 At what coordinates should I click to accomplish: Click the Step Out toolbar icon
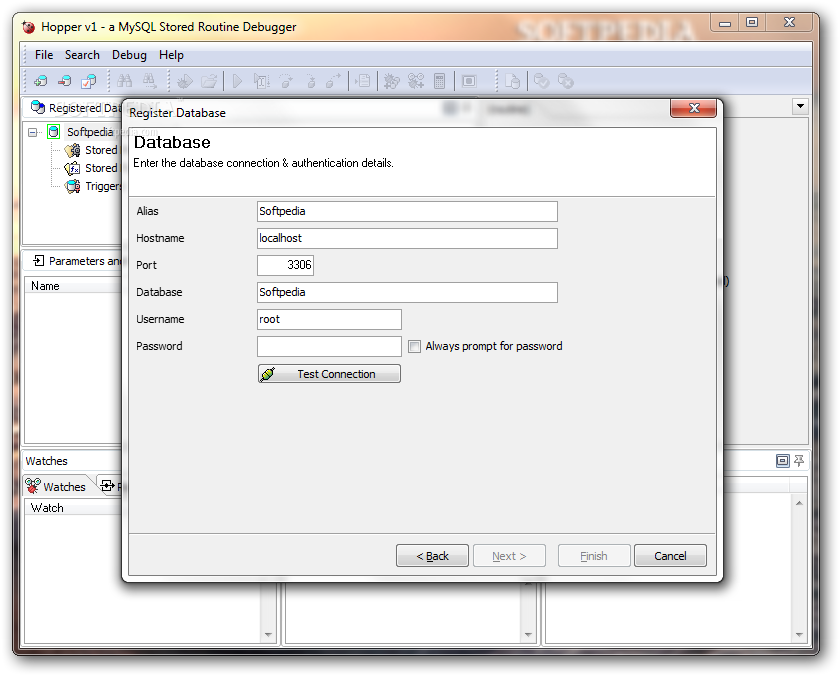click(334, 81)
